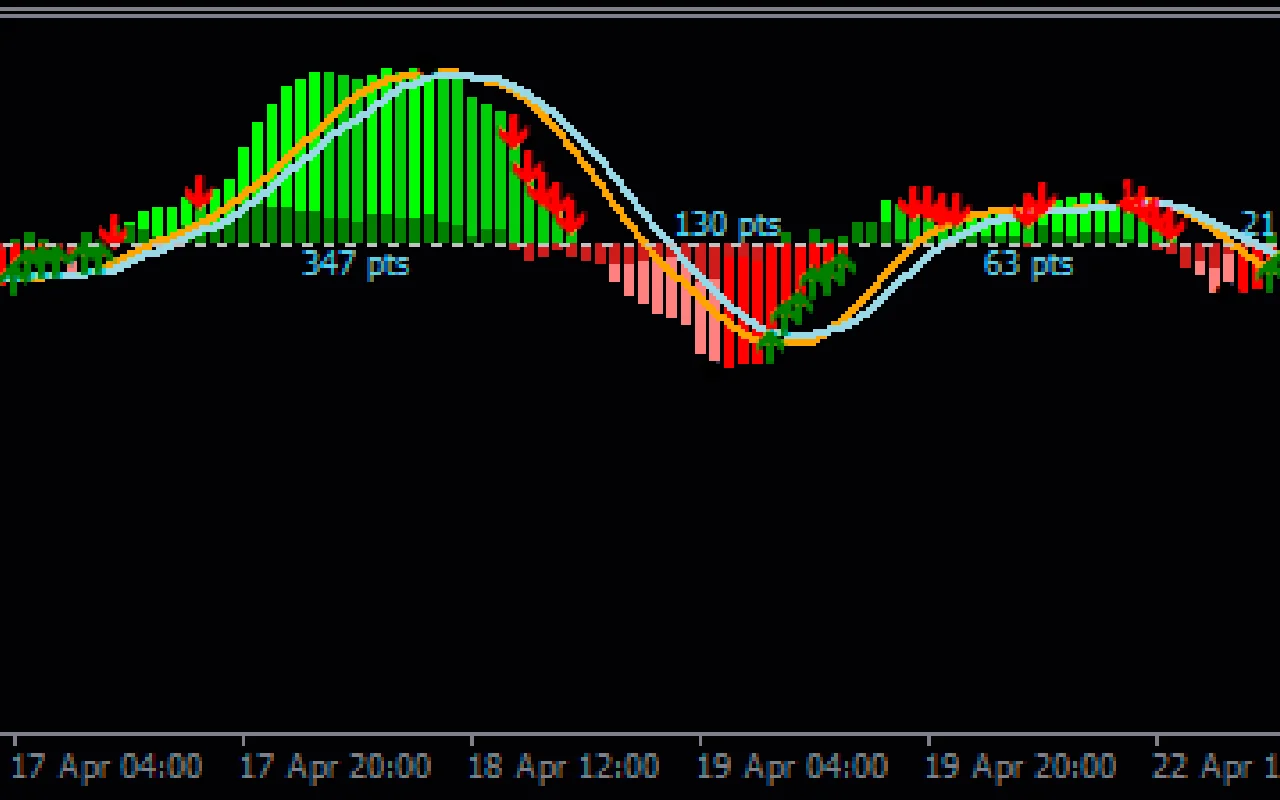Select the 19 Apr 04:00 time label
Viewport: 1280px width, 800px height.
click(792, 767)
